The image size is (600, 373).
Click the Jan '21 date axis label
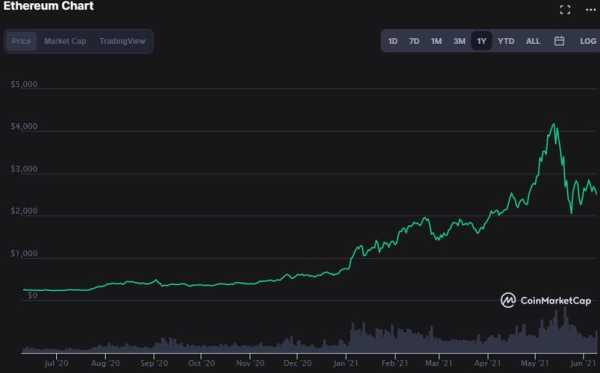coord(346,363)
